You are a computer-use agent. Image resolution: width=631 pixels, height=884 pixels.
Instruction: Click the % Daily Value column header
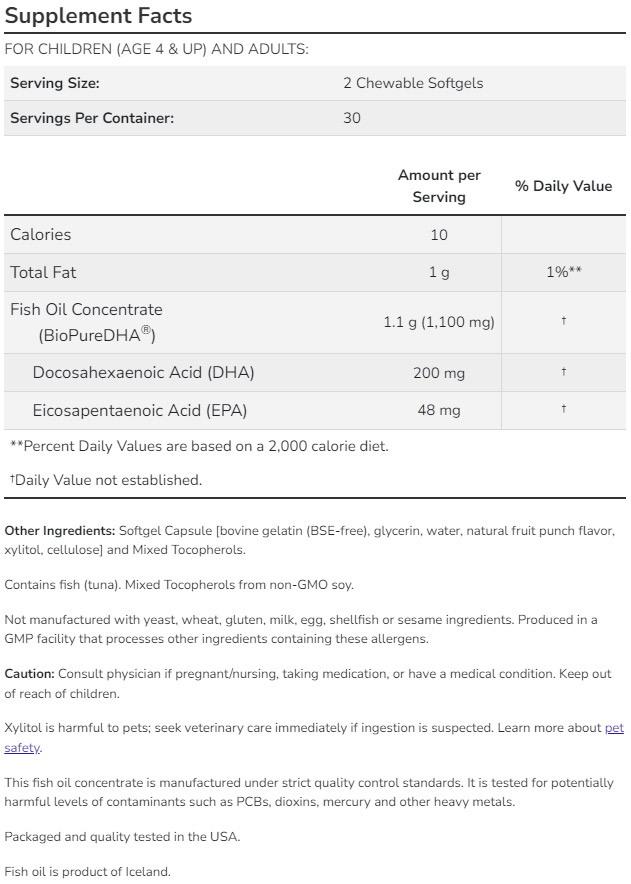click(x=563, y=186)
